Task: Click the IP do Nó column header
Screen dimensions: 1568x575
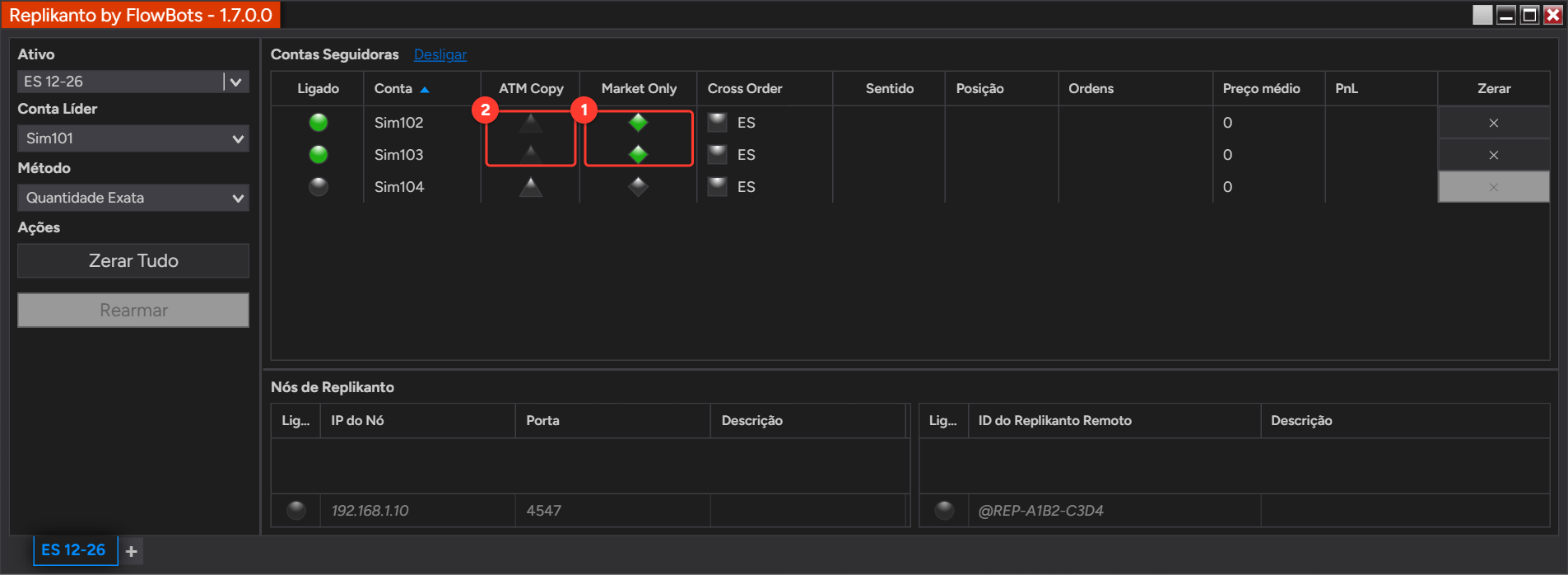Action: coord(417,420)
